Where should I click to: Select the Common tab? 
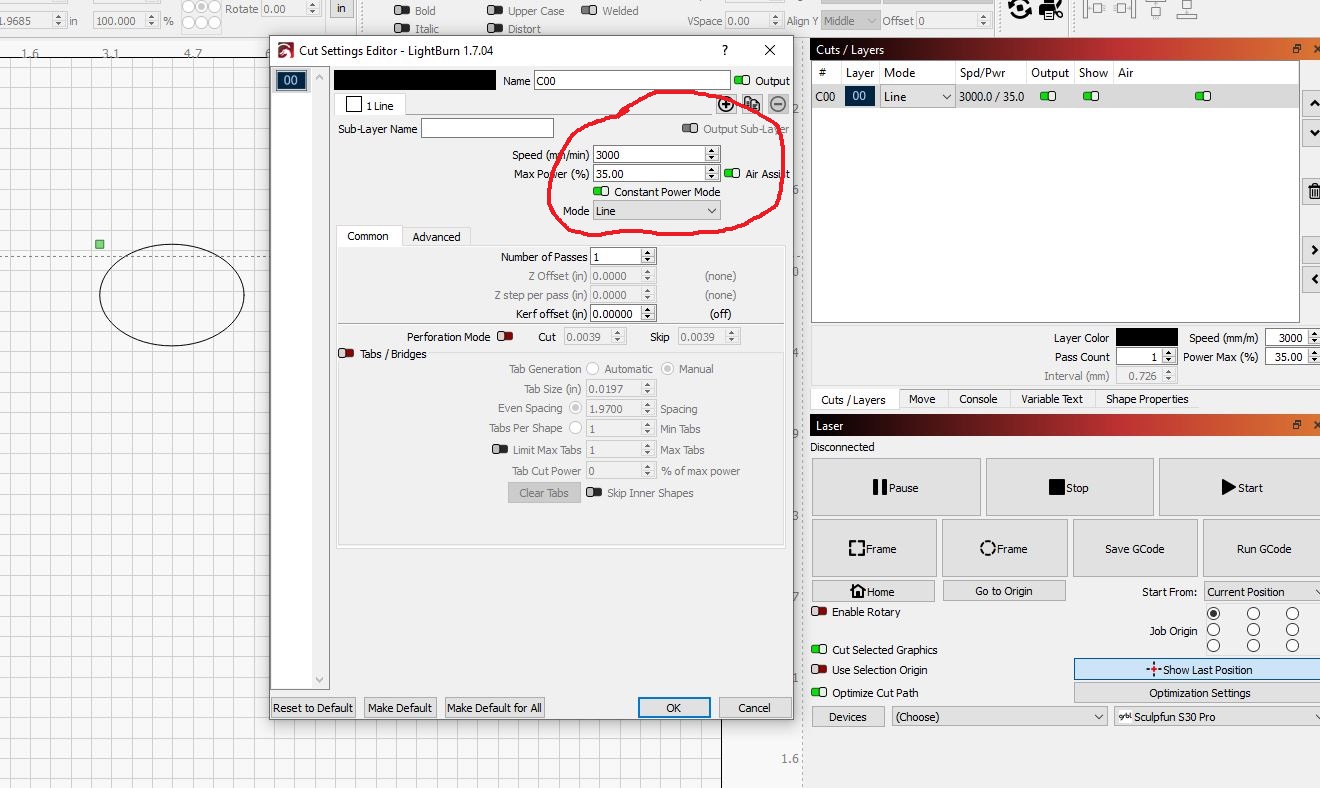click(368, 236)
